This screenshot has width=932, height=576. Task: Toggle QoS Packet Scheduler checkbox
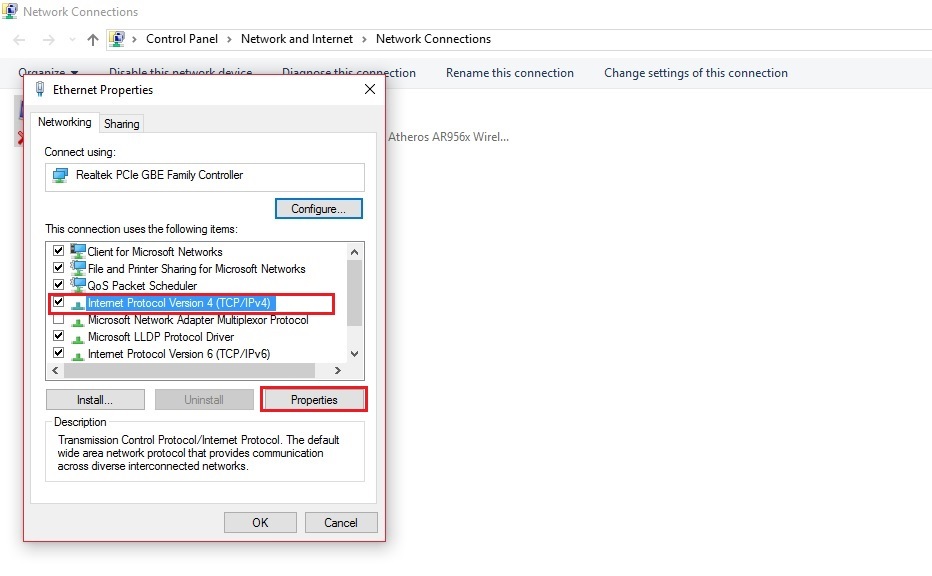point(58,285)
